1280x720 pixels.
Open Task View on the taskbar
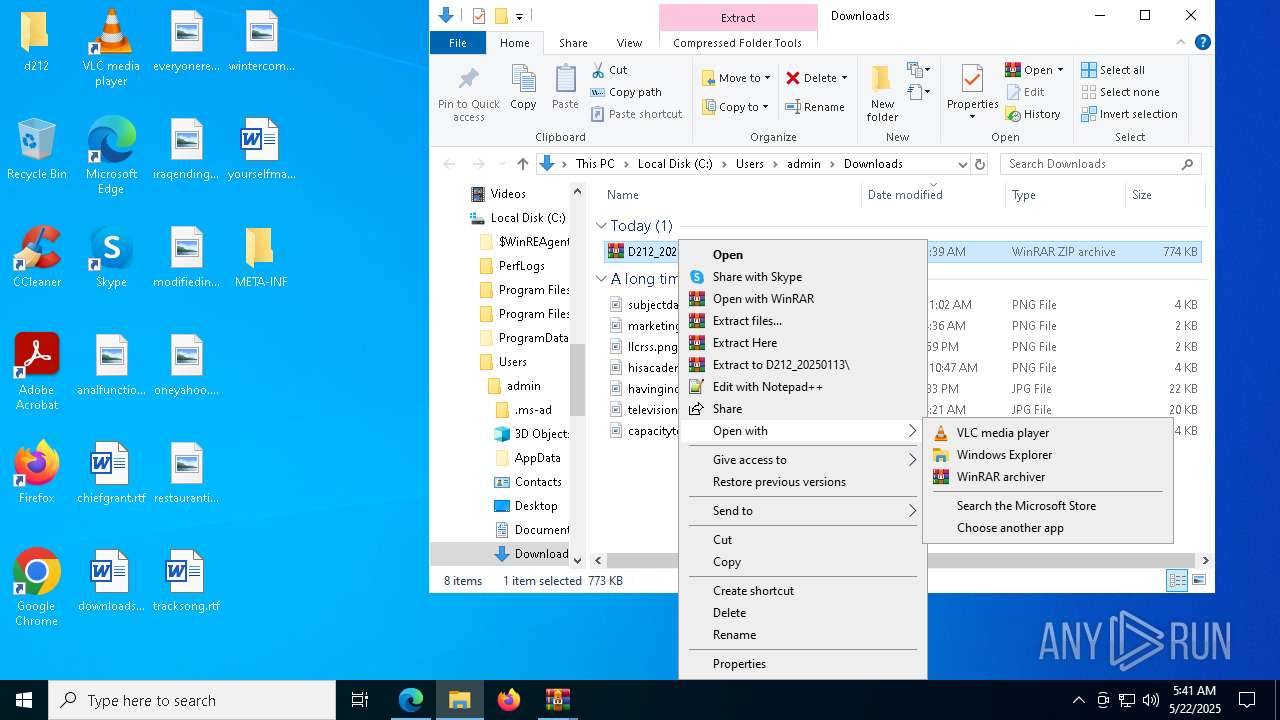click(360, 700)
